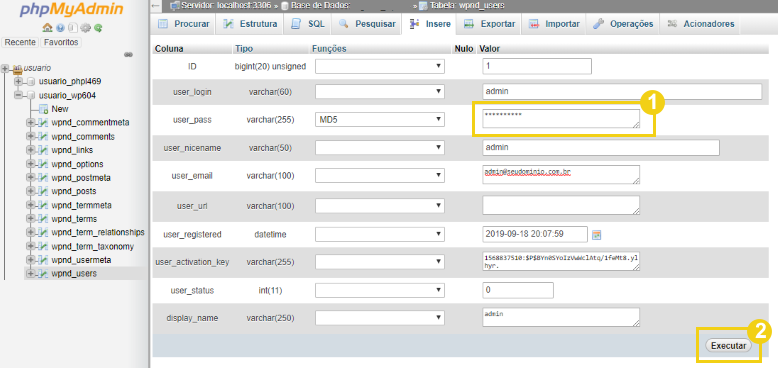778x368 pixels.
Task: Open the wpnd_users table link
Action: tap(74, 274)
